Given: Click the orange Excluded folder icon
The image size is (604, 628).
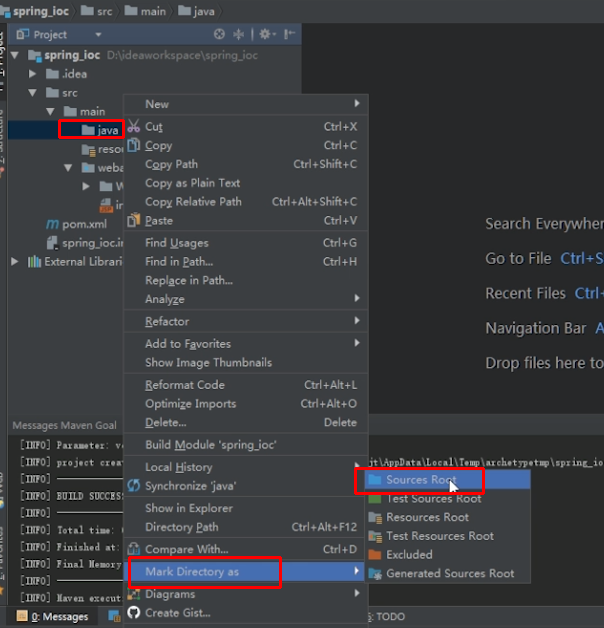Looking at the screenshot, I should (375, 554).
